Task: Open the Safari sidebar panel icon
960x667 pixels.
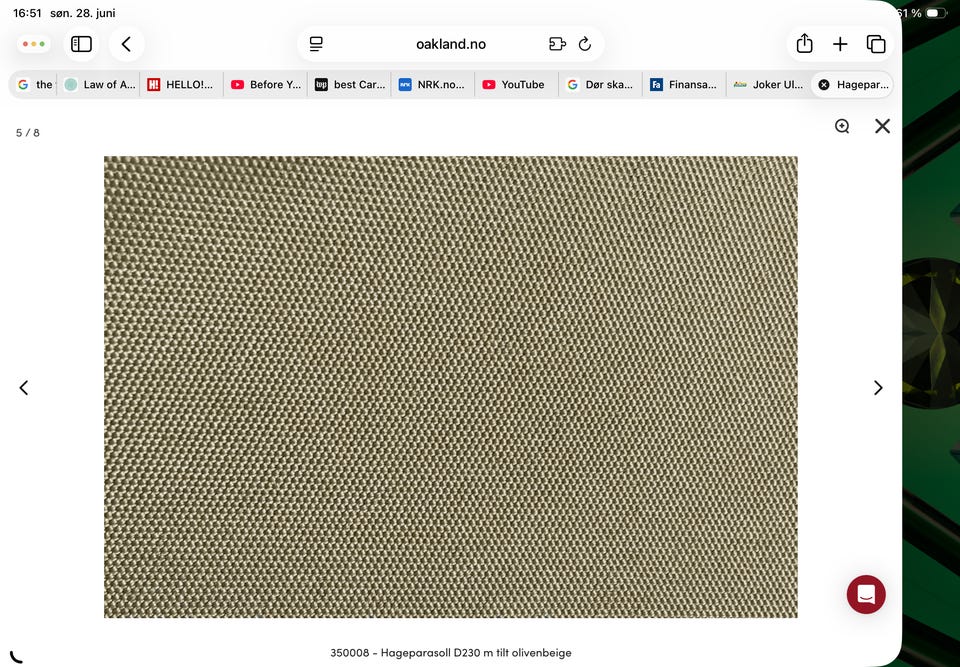Action: 81,44
